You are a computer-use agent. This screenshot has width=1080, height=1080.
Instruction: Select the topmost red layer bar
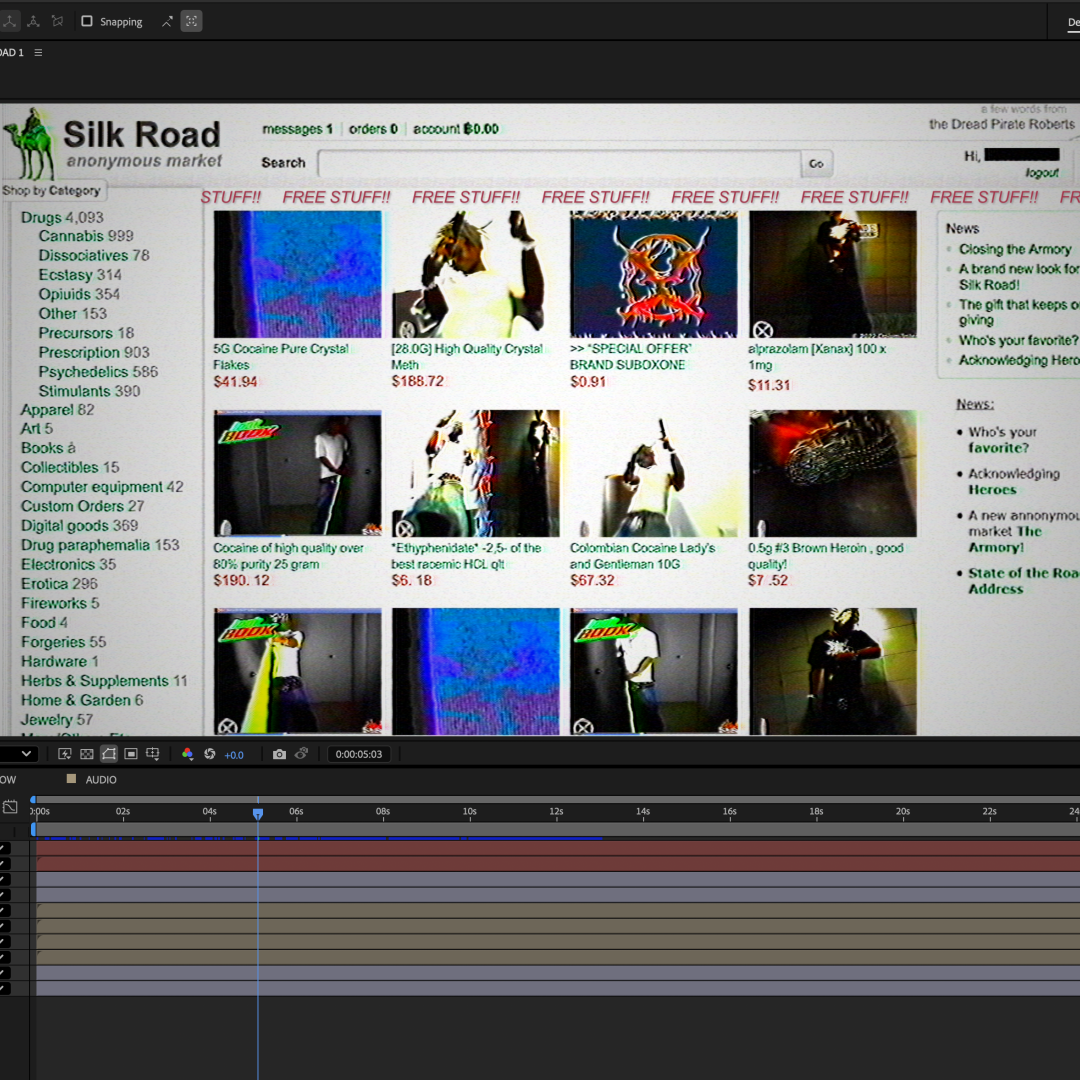(x=558, y=849)
